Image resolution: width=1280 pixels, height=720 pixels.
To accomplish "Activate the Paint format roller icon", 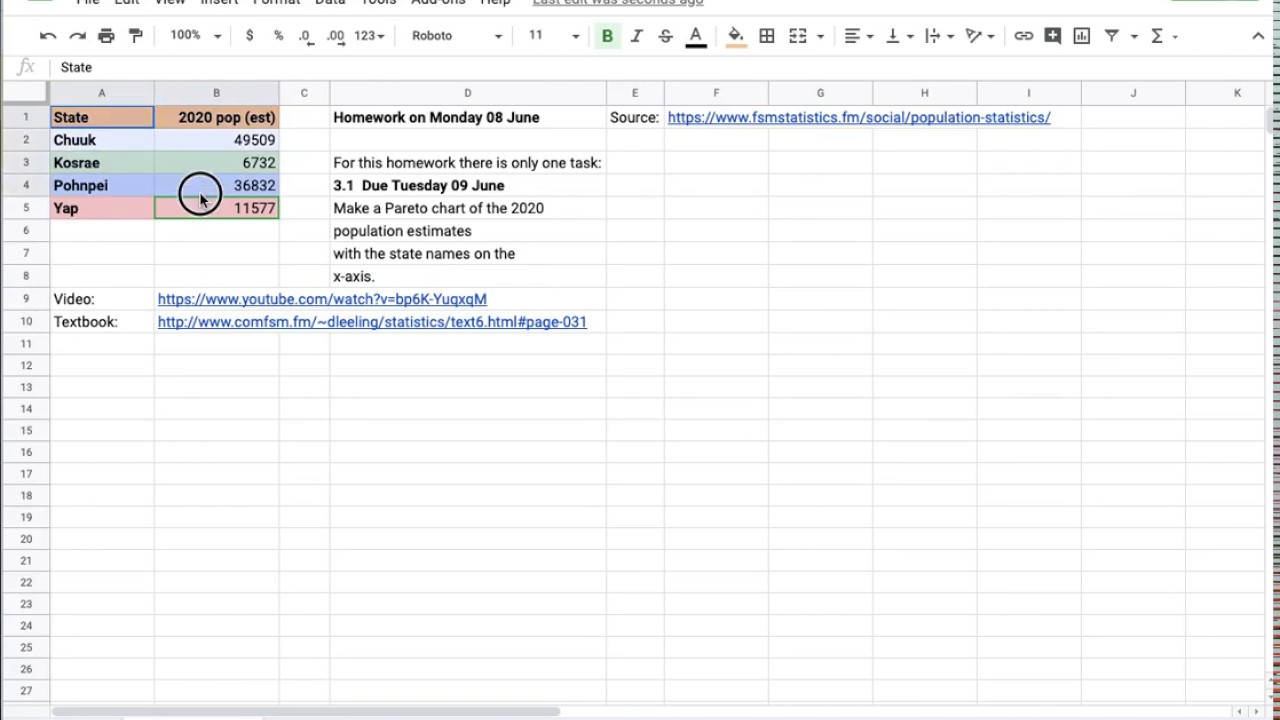I will click(136, 36).
